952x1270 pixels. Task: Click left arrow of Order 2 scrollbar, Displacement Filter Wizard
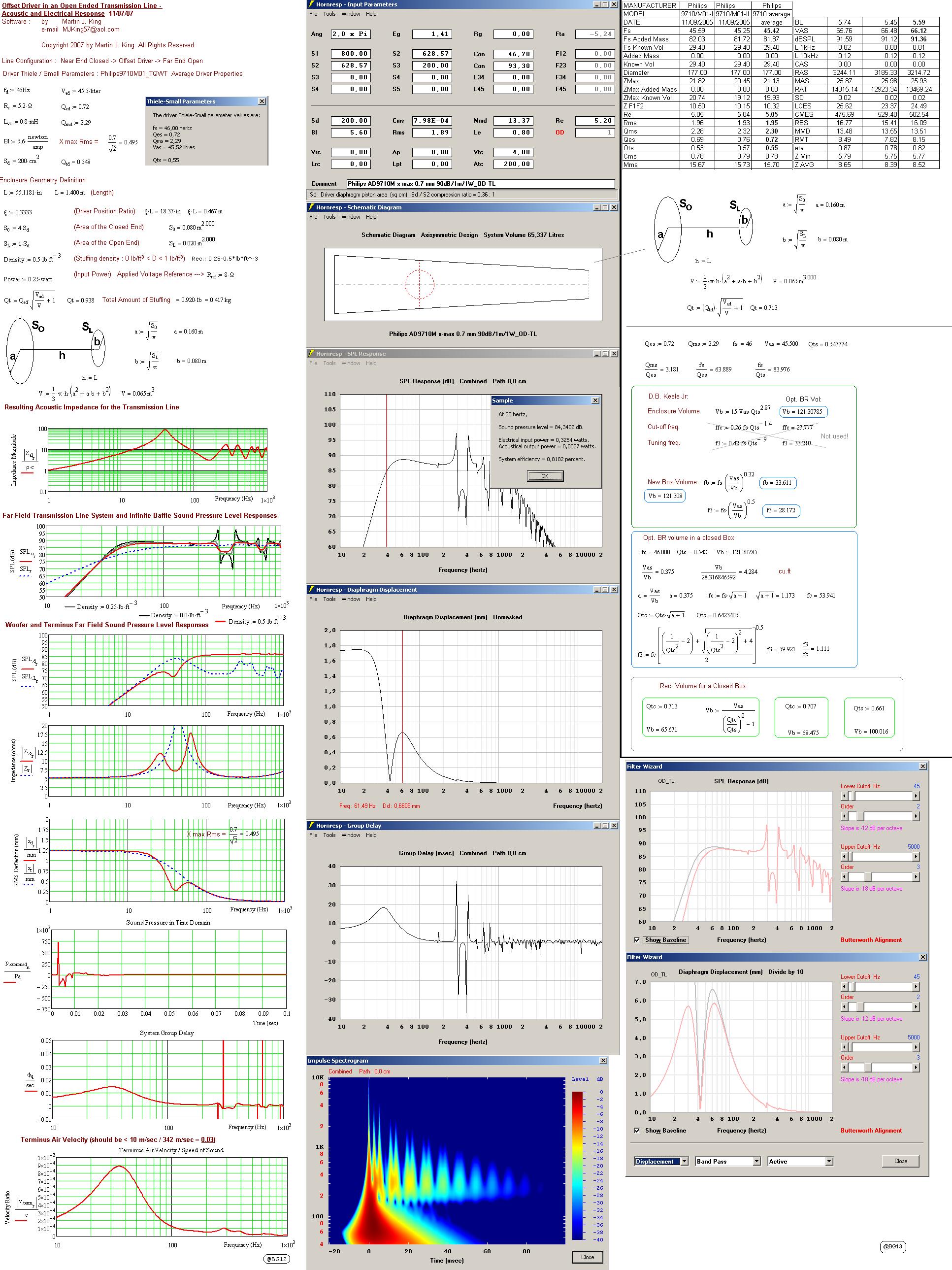(844, 1006)
